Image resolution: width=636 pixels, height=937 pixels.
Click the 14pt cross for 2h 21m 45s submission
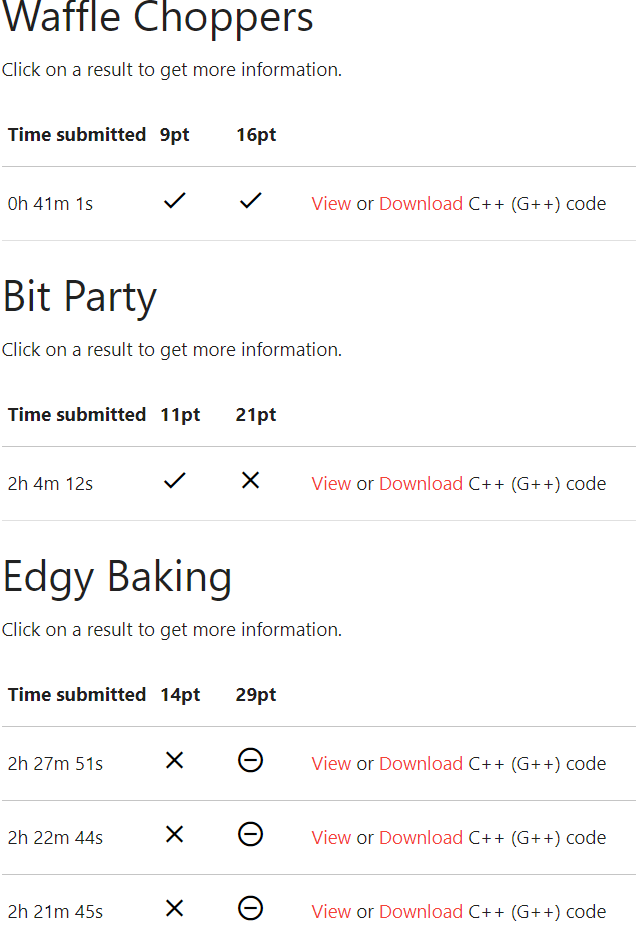click(175, 909)
